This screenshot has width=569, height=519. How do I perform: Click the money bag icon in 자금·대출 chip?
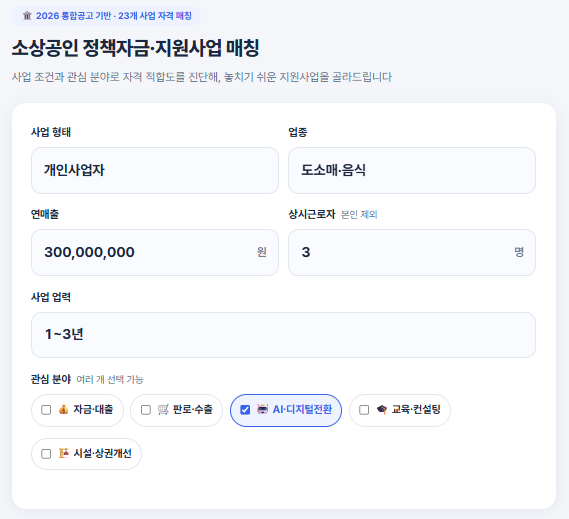pyautogui.click(x=64, y=410)
